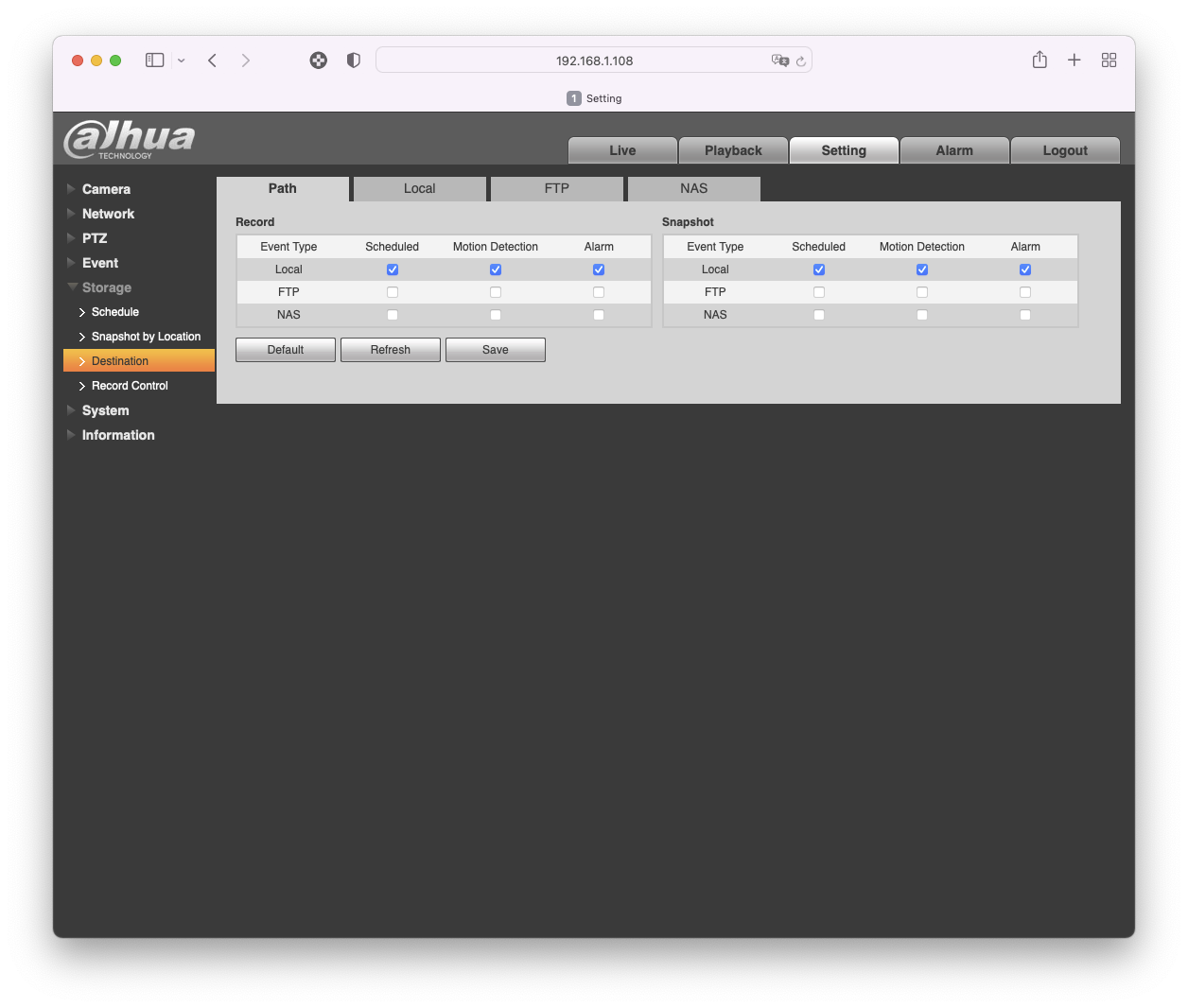Screen dimensions: 1188x1008
Task: Open Snapshot by Location item
Action: pyautogui.click(x=146, y=337)
